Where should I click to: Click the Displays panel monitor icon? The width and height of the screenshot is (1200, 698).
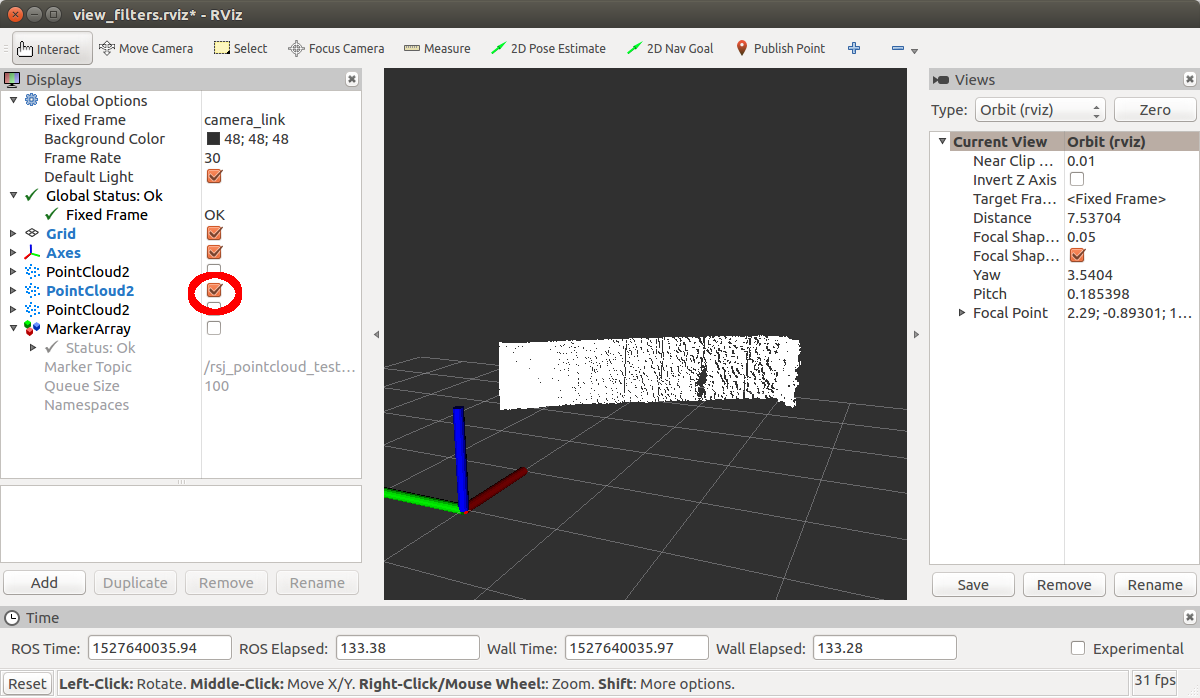point(12,79)
